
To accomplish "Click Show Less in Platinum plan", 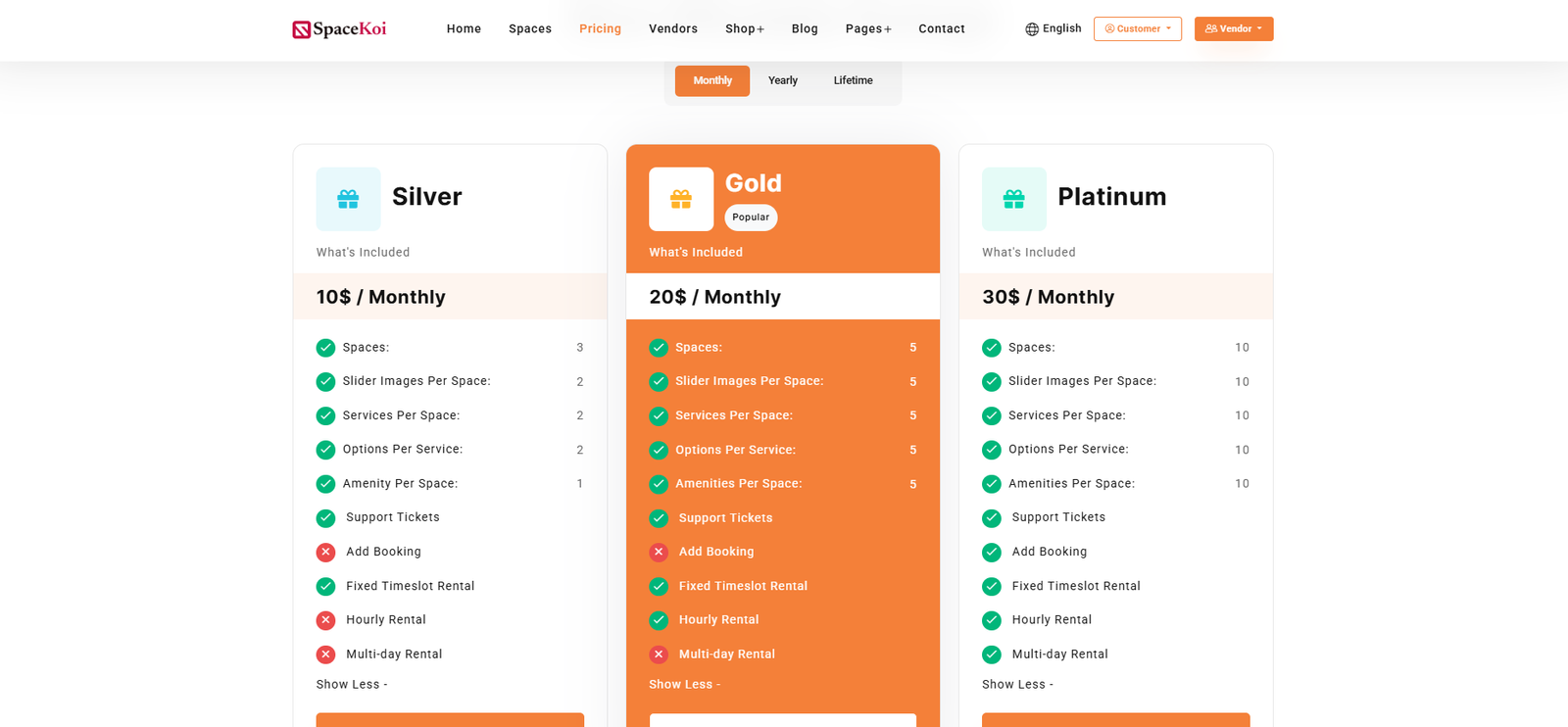I will click(x=1017, y=685).
